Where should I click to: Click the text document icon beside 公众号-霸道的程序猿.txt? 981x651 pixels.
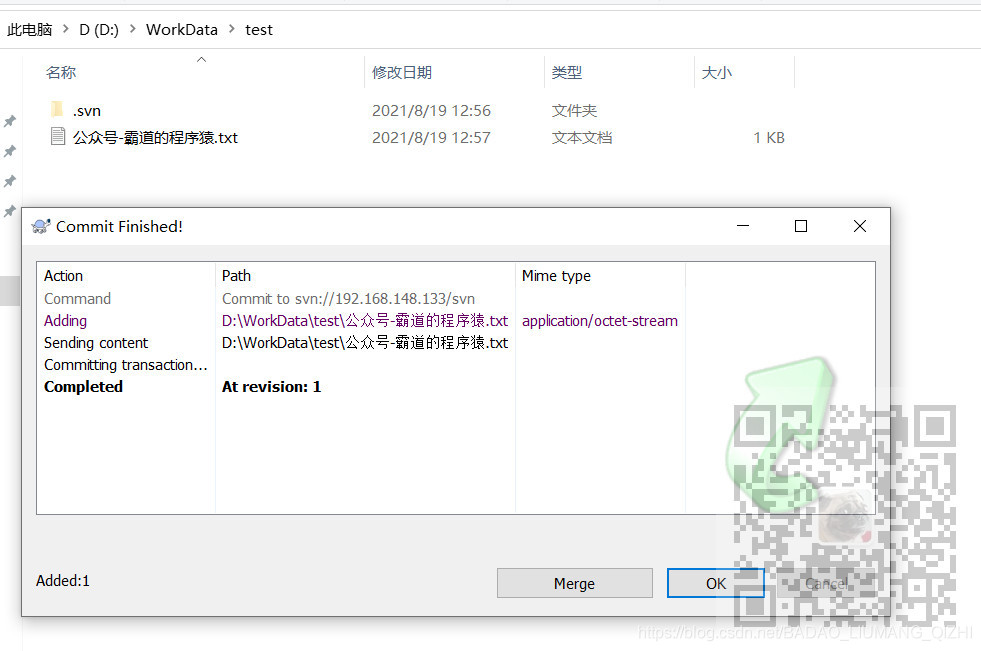[x=57, y=137]
